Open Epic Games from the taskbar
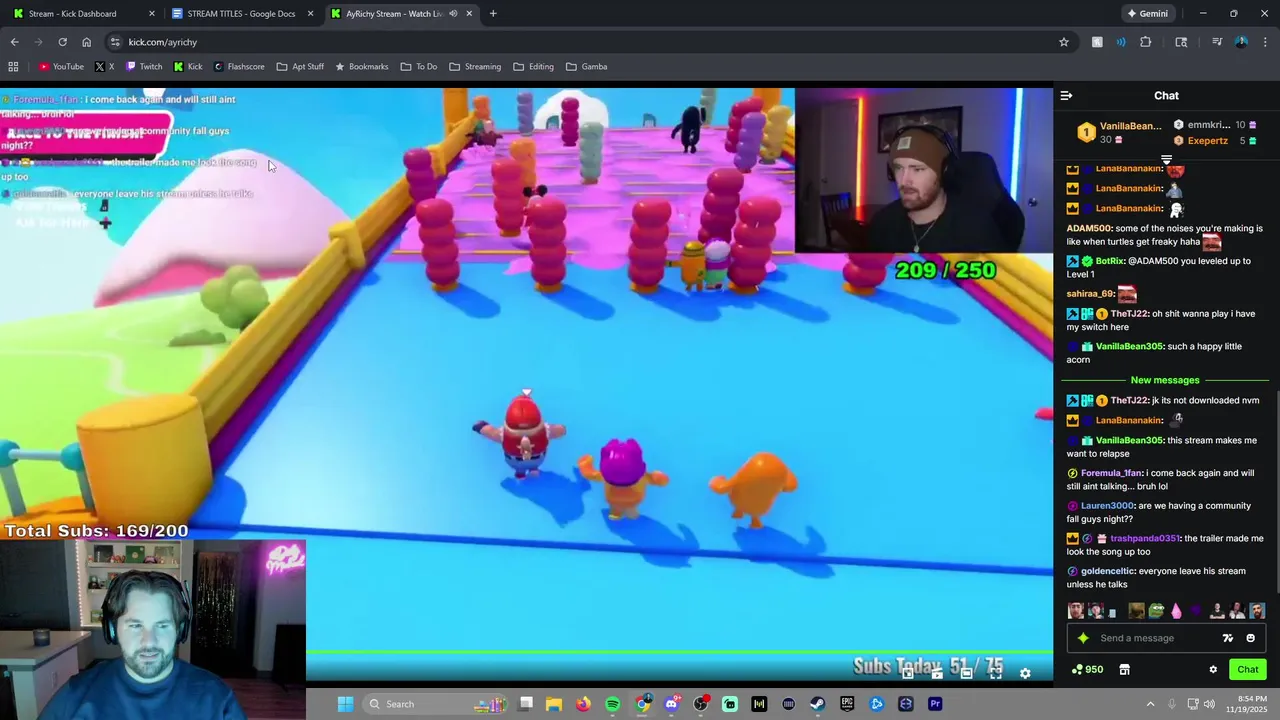Screen dimensions: 1280x720 tap(847, 704)
